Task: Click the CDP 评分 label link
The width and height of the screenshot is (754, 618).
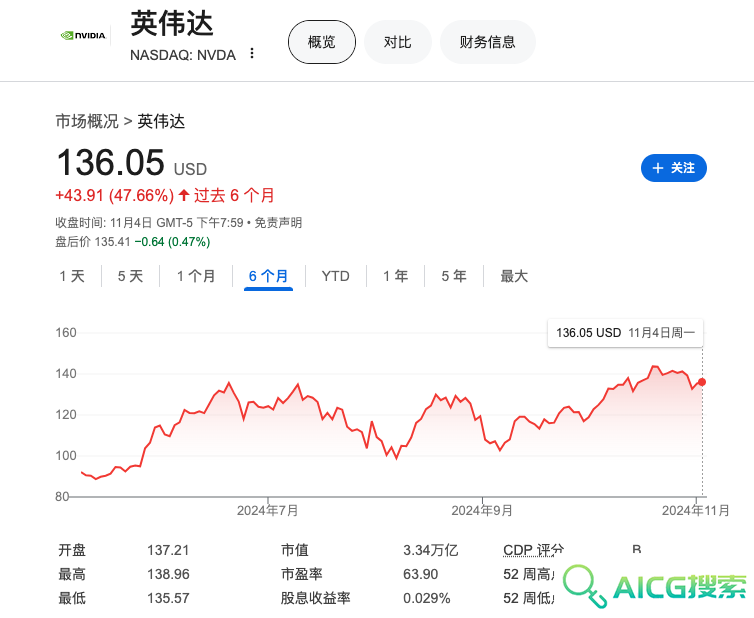Action: click(533, 550)
